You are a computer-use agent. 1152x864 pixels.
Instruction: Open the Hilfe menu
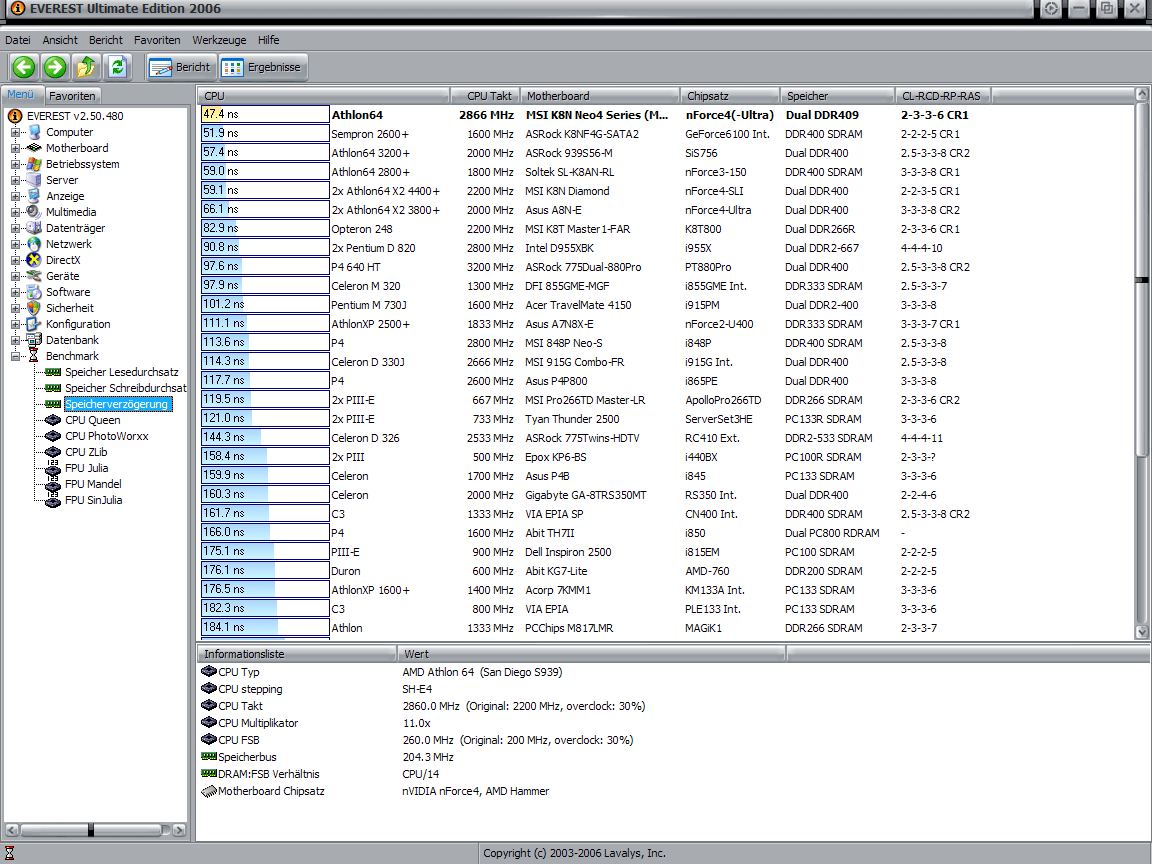(x=268, y=40)
